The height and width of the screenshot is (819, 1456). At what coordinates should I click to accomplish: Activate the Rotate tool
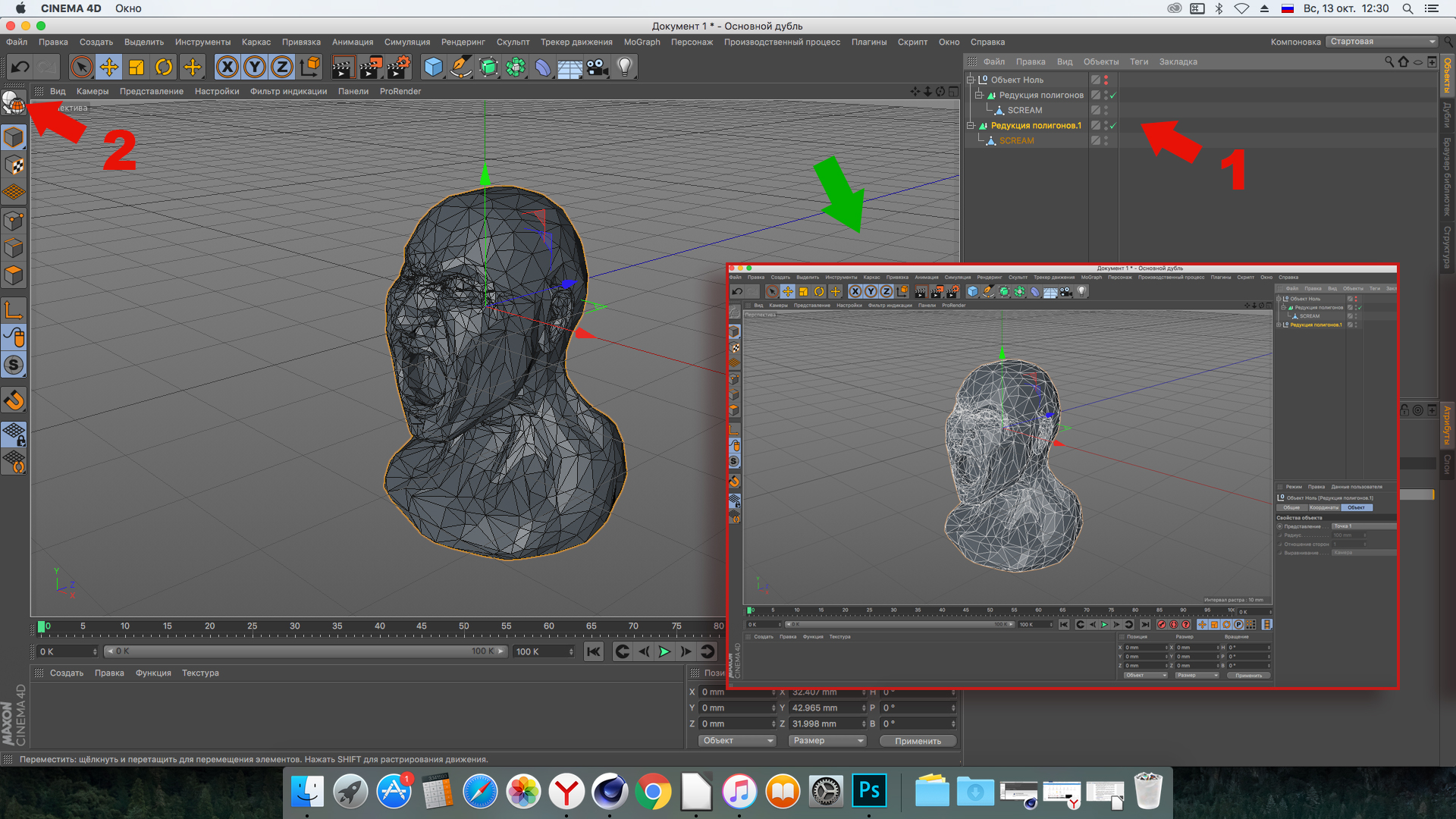164,67
